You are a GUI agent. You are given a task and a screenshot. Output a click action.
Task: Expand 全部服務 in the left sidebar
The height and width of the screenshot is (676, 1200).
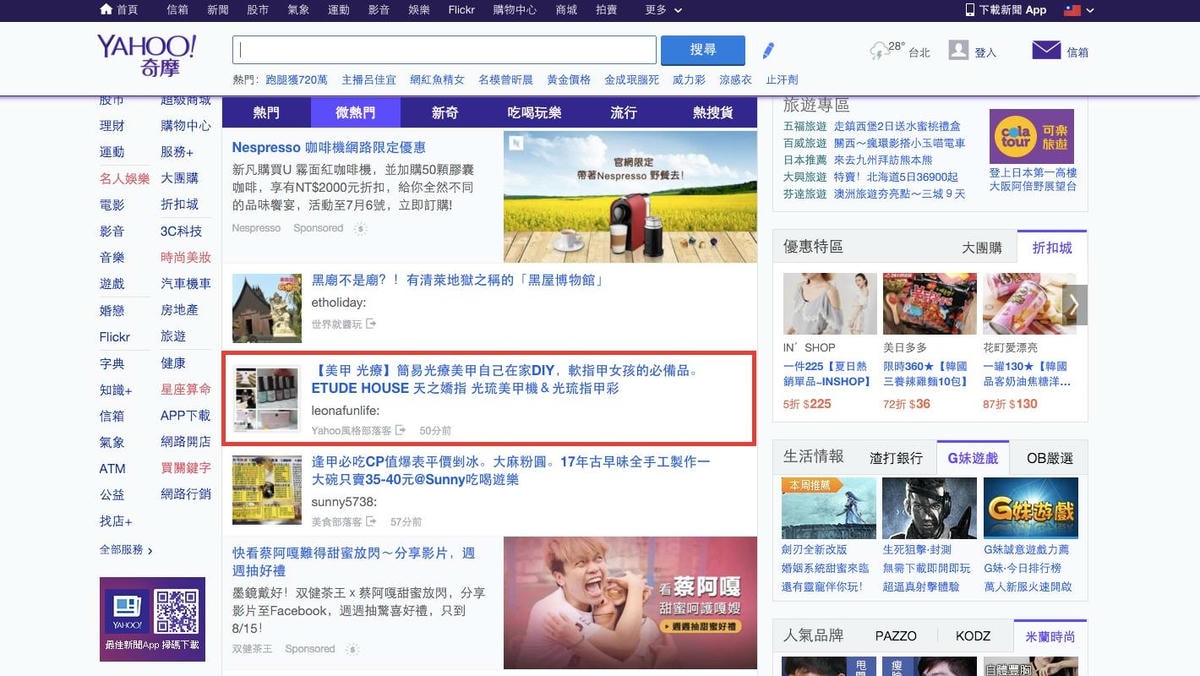click(127, 550)
